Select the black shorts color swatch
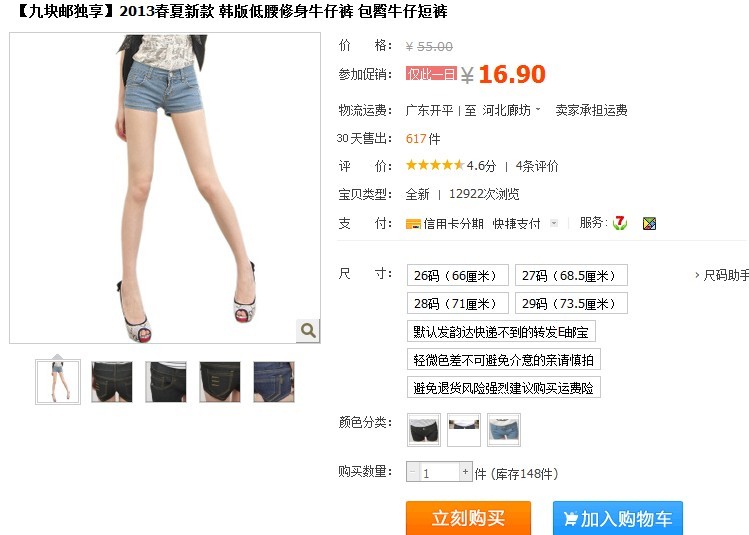749x535 pixels. [424, 430]
